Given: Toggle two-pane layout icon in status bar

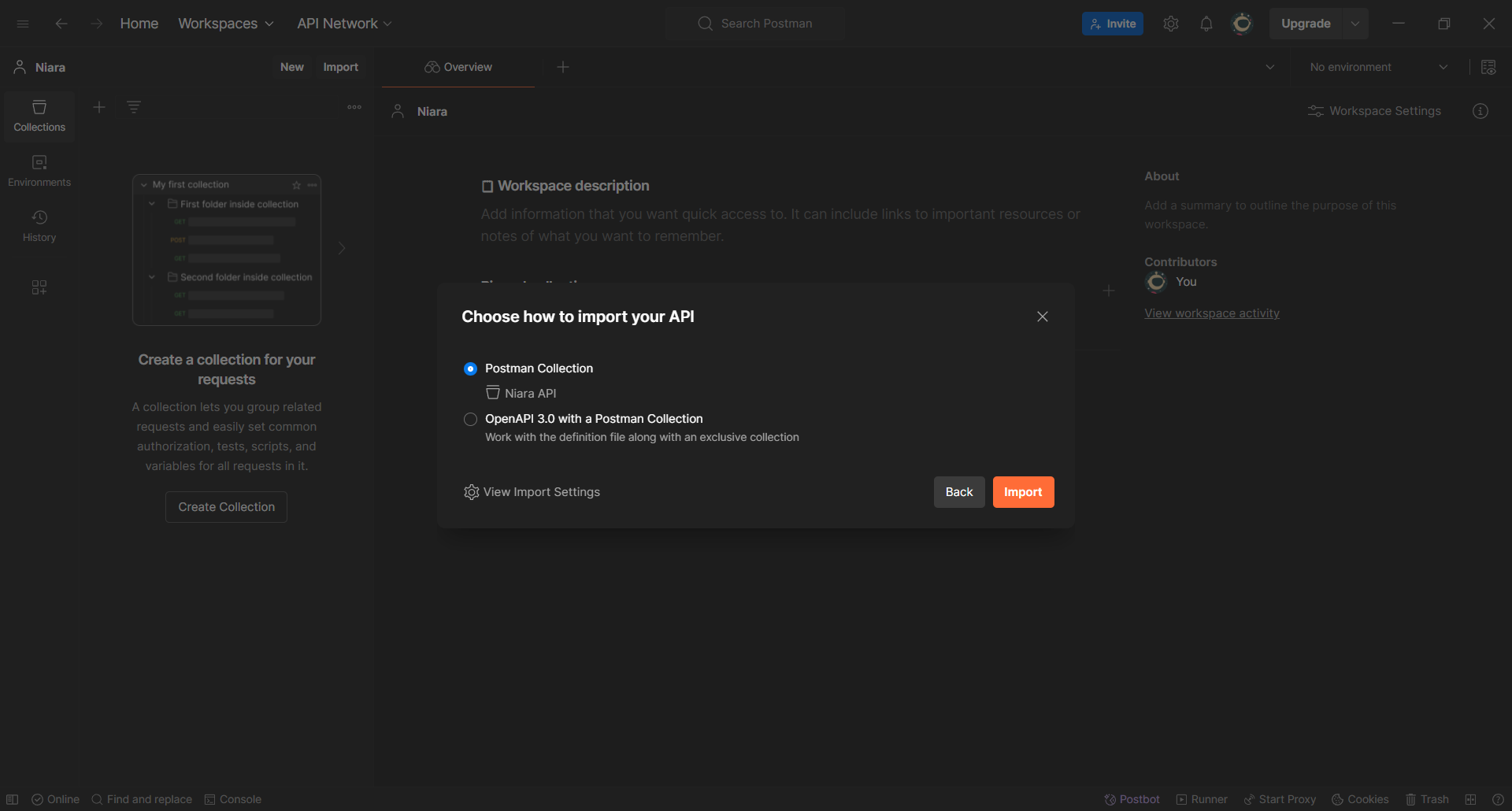Looking at the screenshot, I should (1470, 799).
